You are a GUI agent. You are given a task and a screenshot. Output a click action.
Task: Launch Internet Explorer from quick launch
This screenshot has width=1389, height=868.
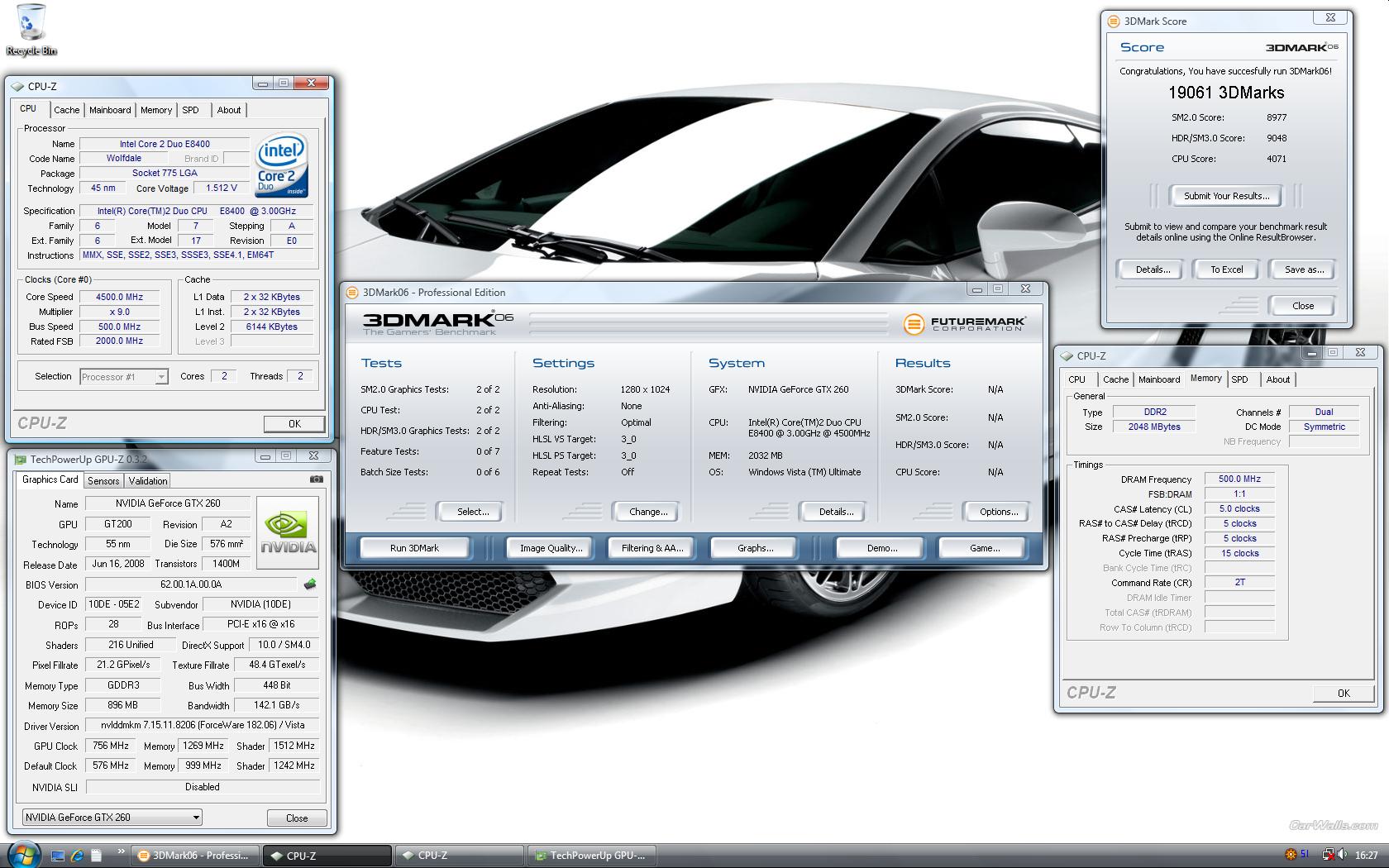click(77, 856)
